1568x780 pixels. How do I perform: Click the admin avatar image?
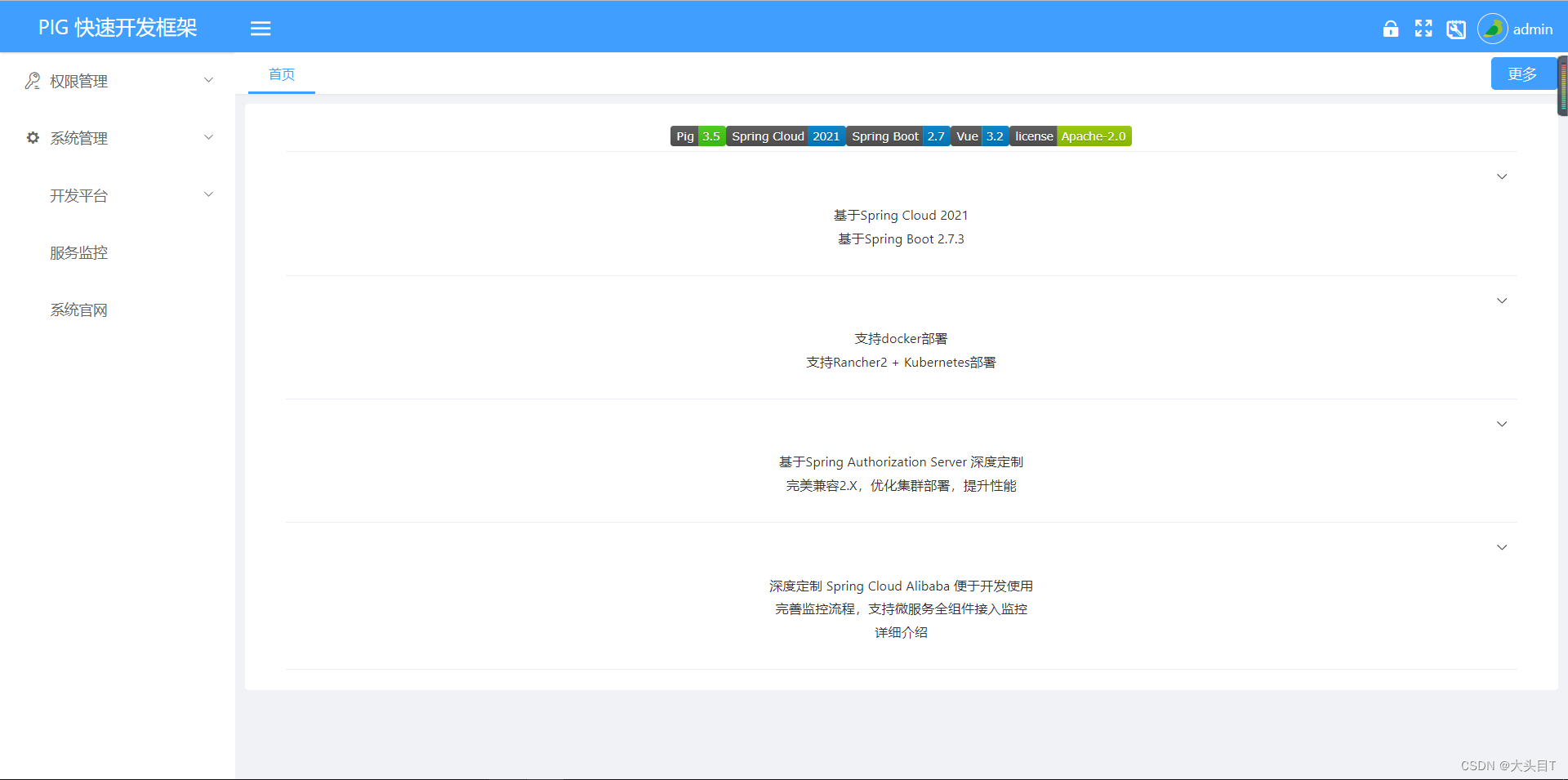pyautogui.click(x=1492, y=28)
